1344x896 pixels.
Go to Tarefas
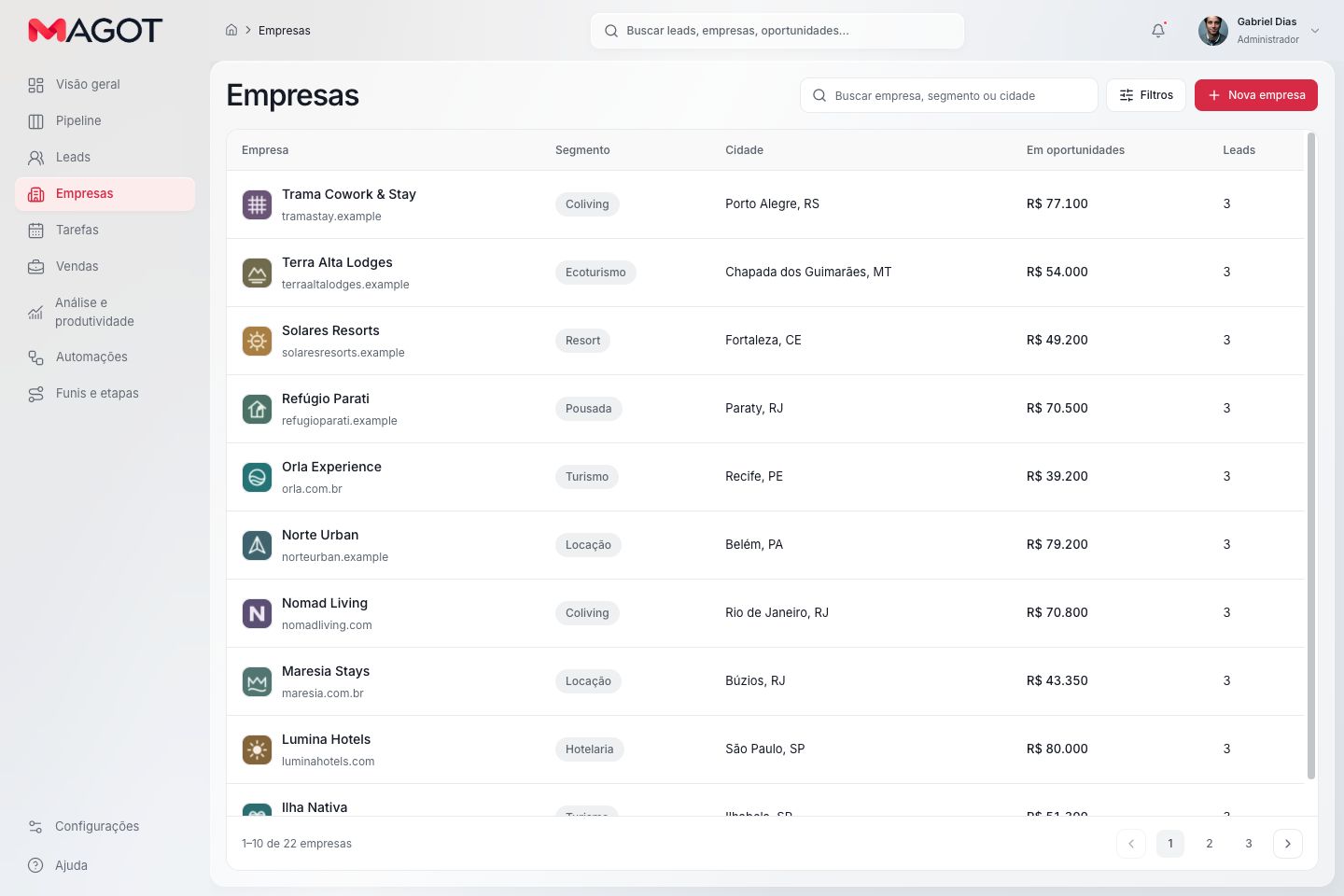pyautogui.click(x=105, y=231)
